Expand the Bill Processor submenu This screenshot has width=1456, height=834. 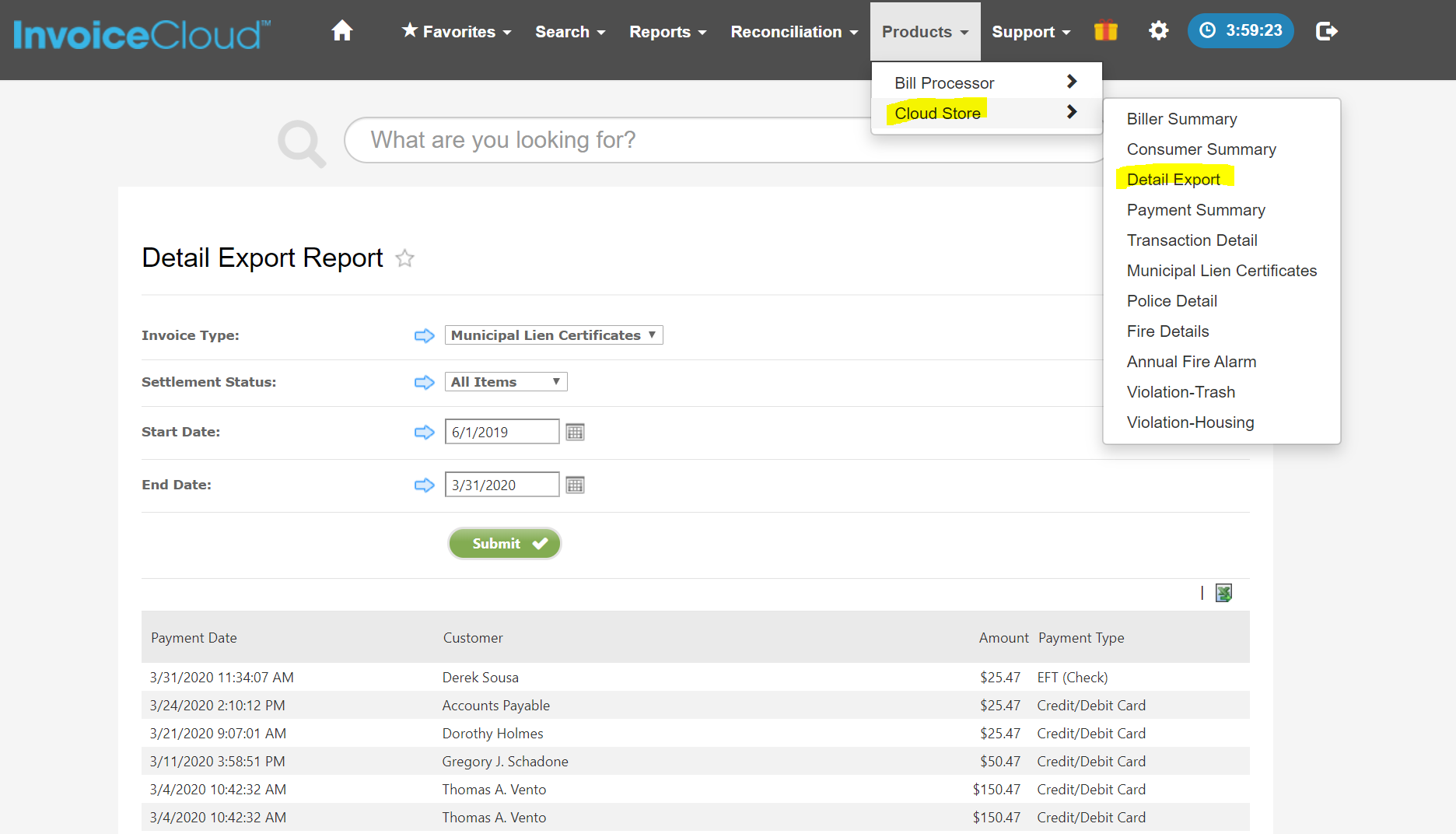(x=986, y=82)
